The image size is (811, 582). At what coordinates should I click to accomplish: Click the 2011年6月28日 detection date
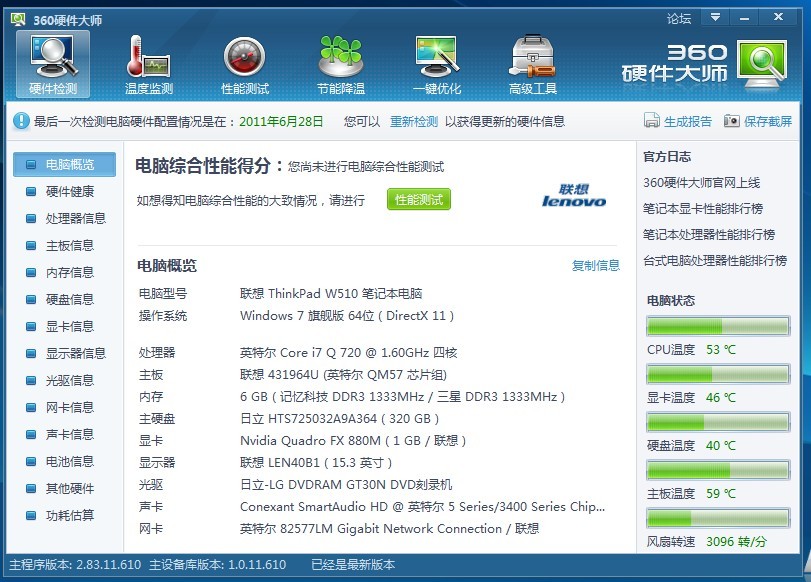point(281,122)
